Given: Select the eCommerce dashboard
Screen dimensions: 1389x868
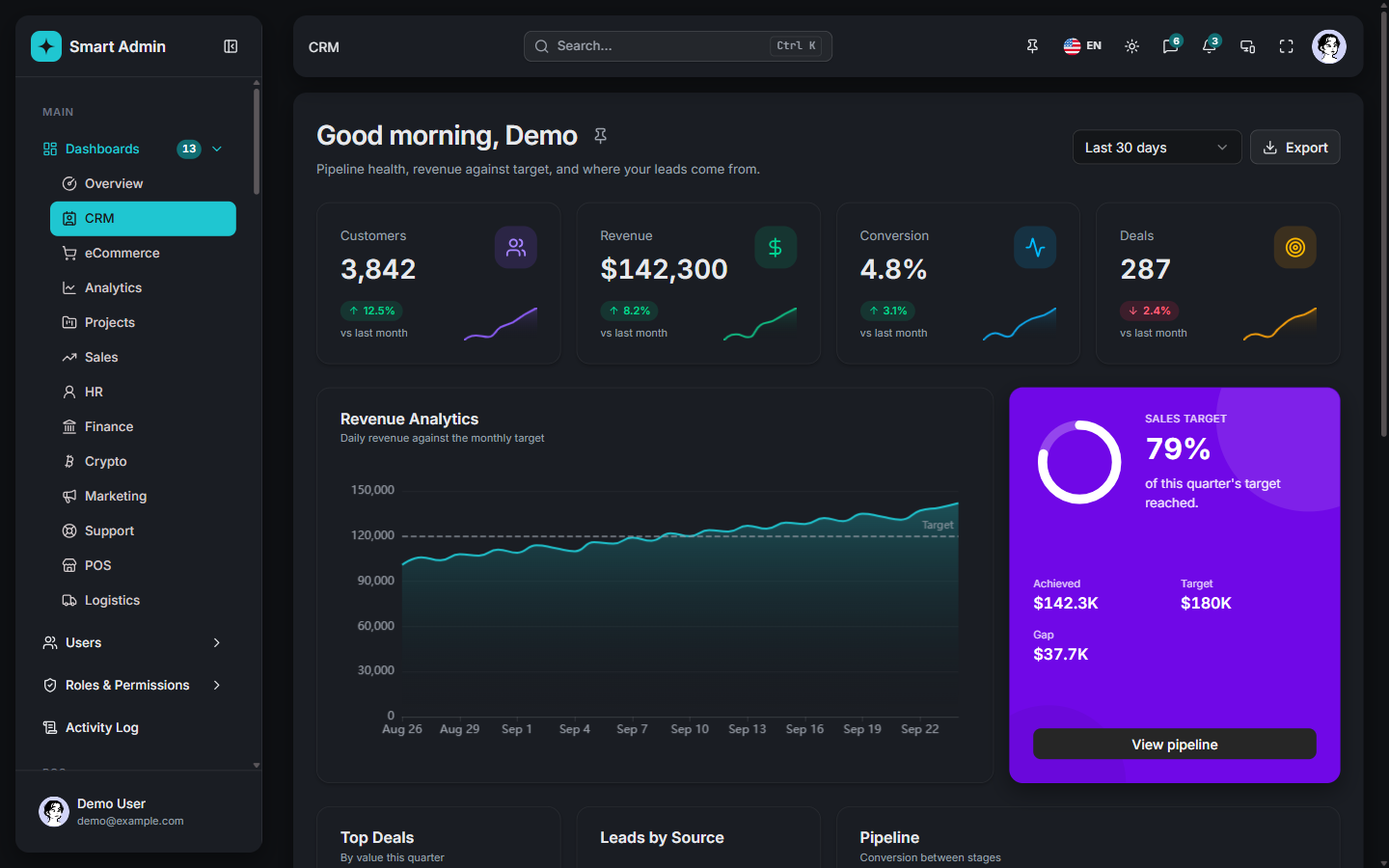Looking at the screenshot, I should pyautogui.click(x=143, y=253).
